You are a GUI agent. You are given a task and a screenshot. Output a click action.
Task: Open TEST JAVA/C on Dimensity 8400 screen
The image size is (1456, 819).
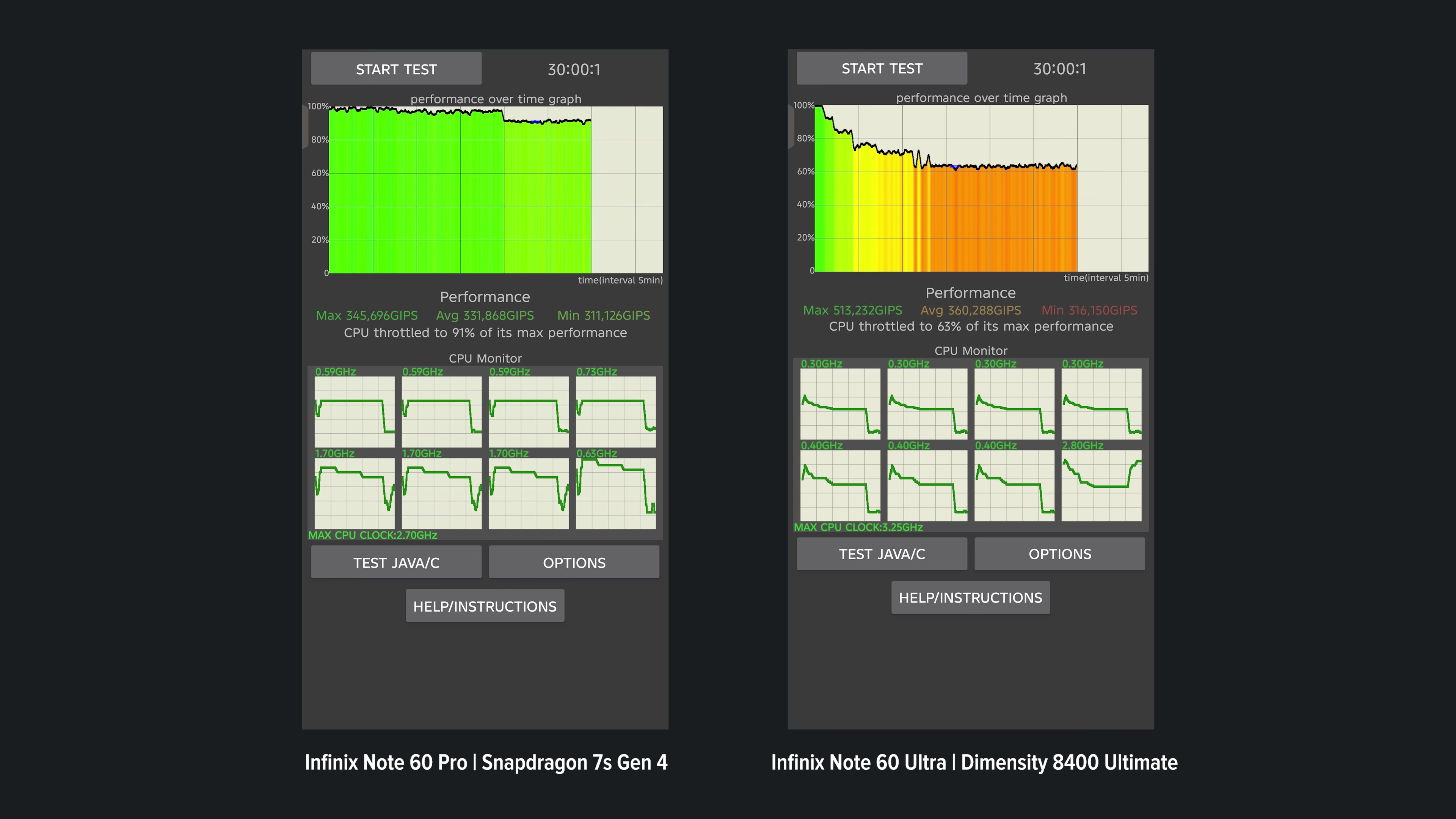tap(882, 554)
